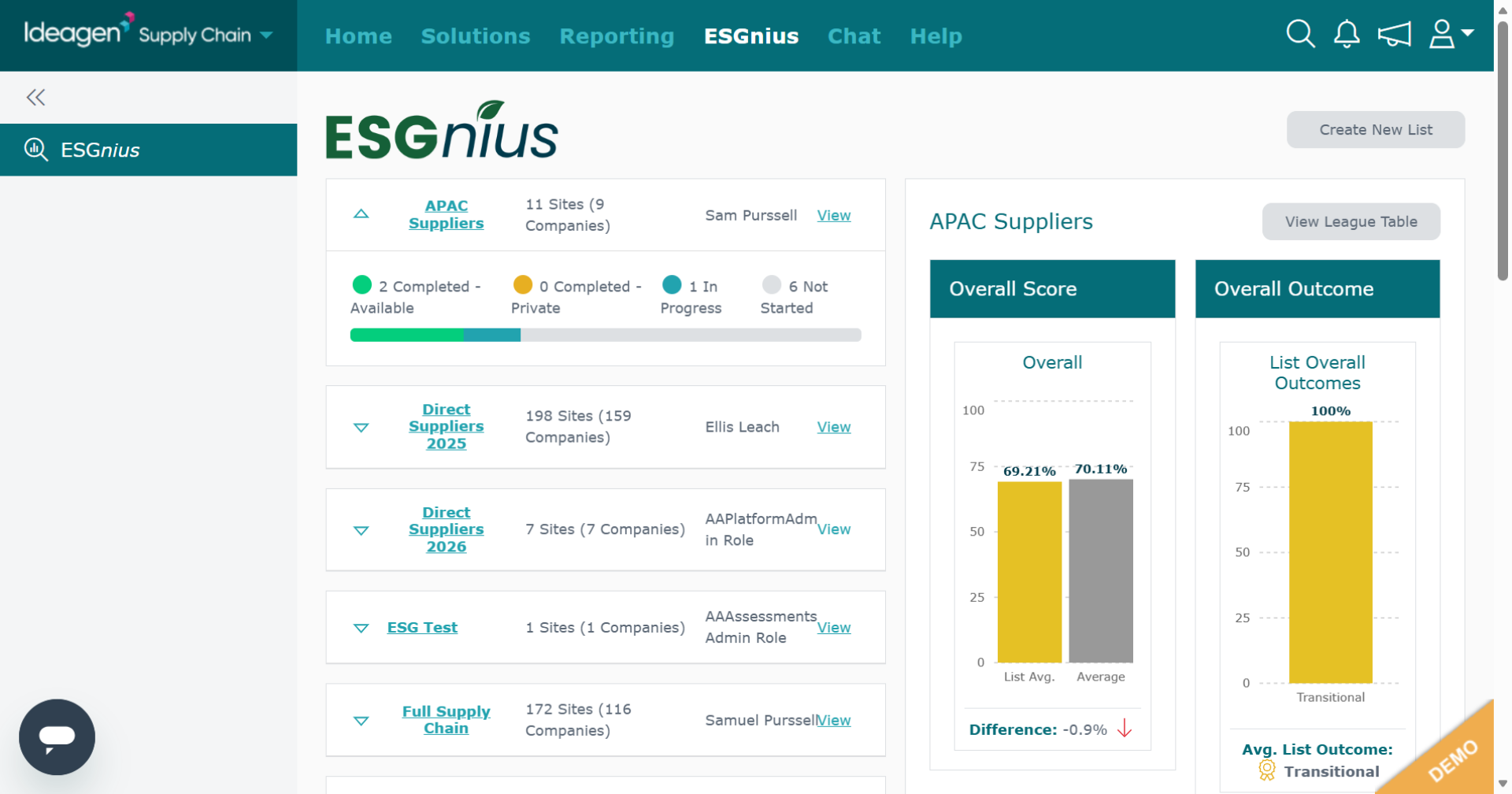This screenshot has width=1512, height=794.
Task: Click the Overall Outcome panel header
Action: tap(1317, 289)
